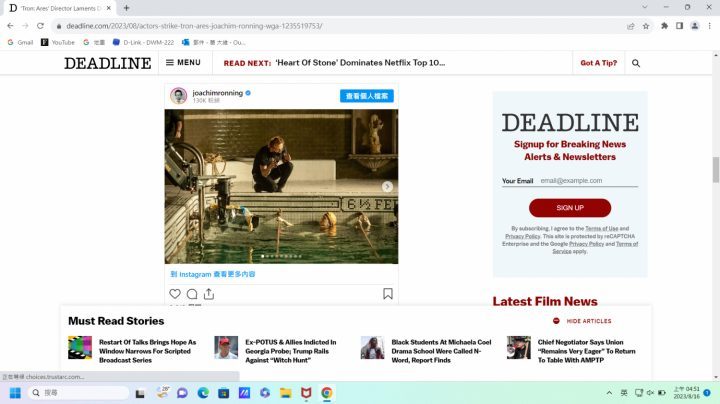Click the blue view profile button

[366, 96]
